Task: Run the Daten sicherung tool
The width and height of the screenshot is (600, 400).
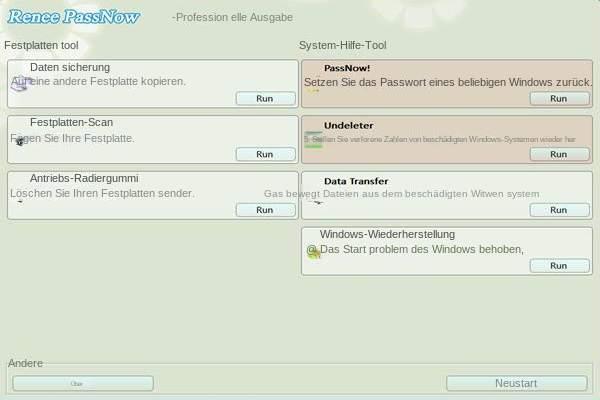Action: (x=266, y=98)
